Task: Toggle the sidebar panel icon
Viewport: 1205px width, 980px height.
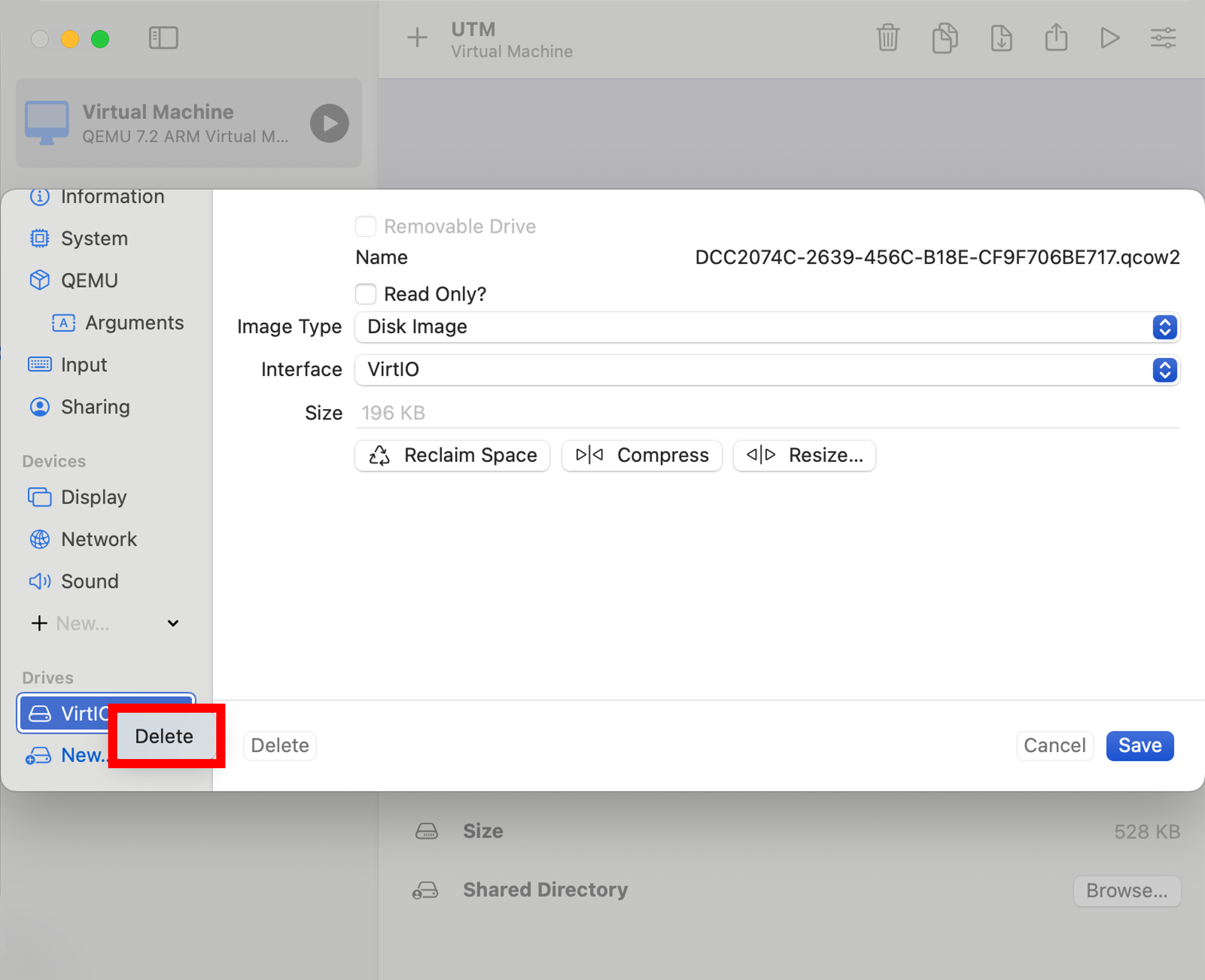Action: click(x=163, y=38)
